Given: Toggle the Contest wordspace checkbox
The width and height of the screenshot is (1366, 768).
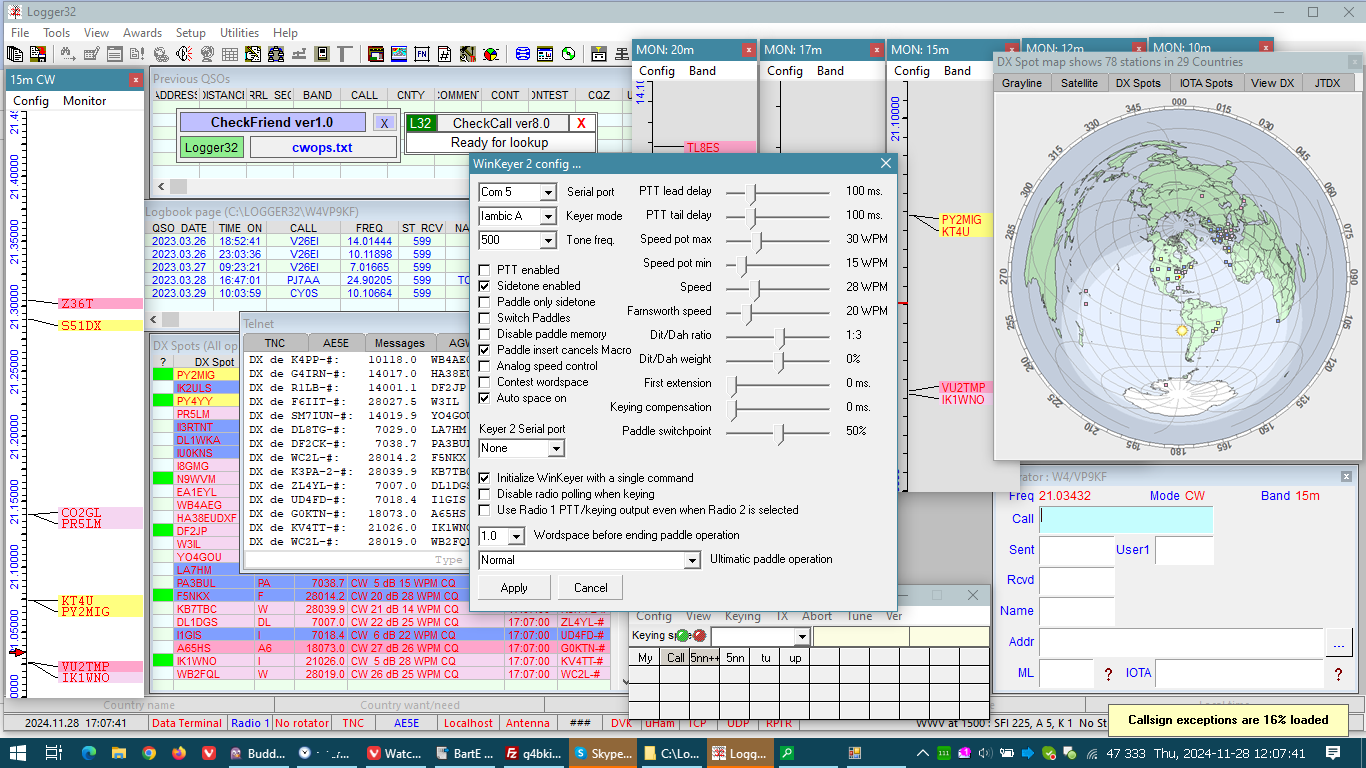Looking at the screenshot, I should (485, 382).
